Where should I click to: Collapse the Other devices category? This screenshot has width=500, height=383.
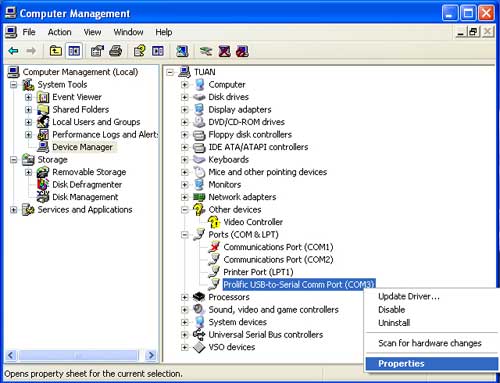tap(185, 210)
